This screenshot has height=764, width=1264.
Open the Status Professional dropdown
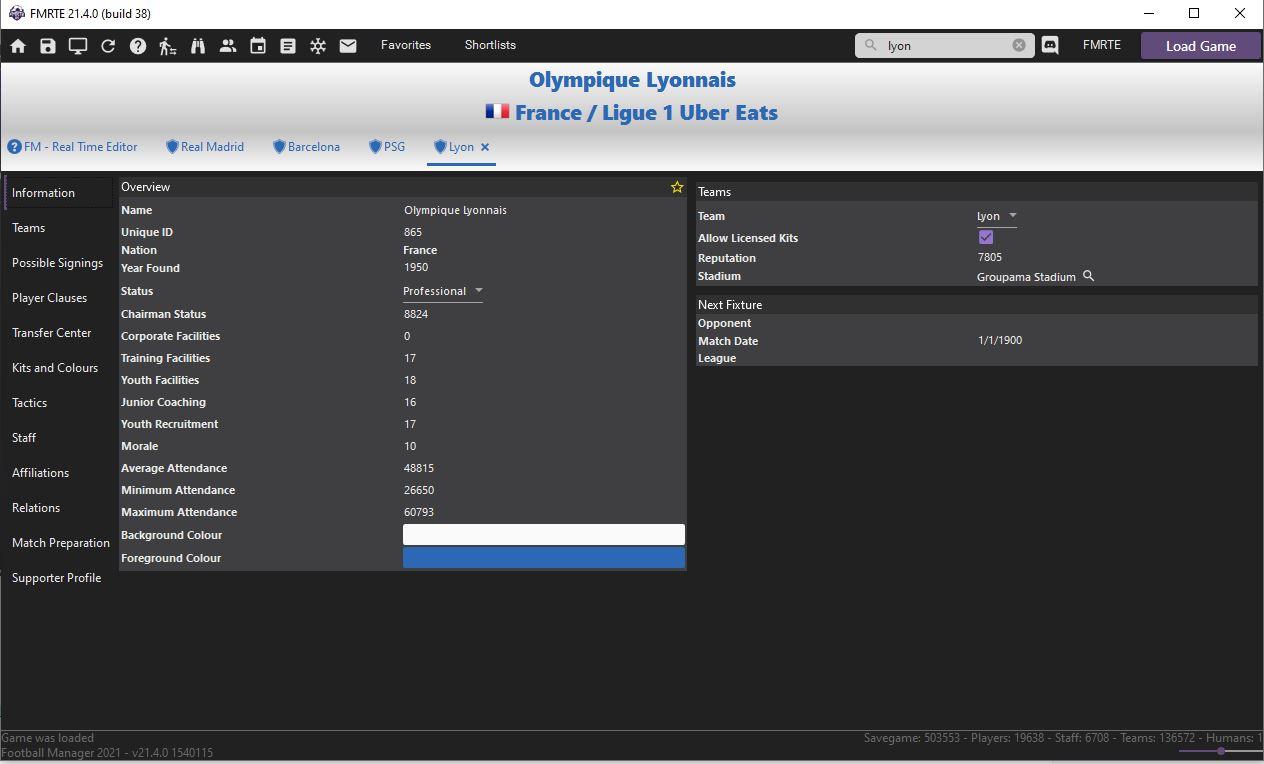click(x=443, y=291)
